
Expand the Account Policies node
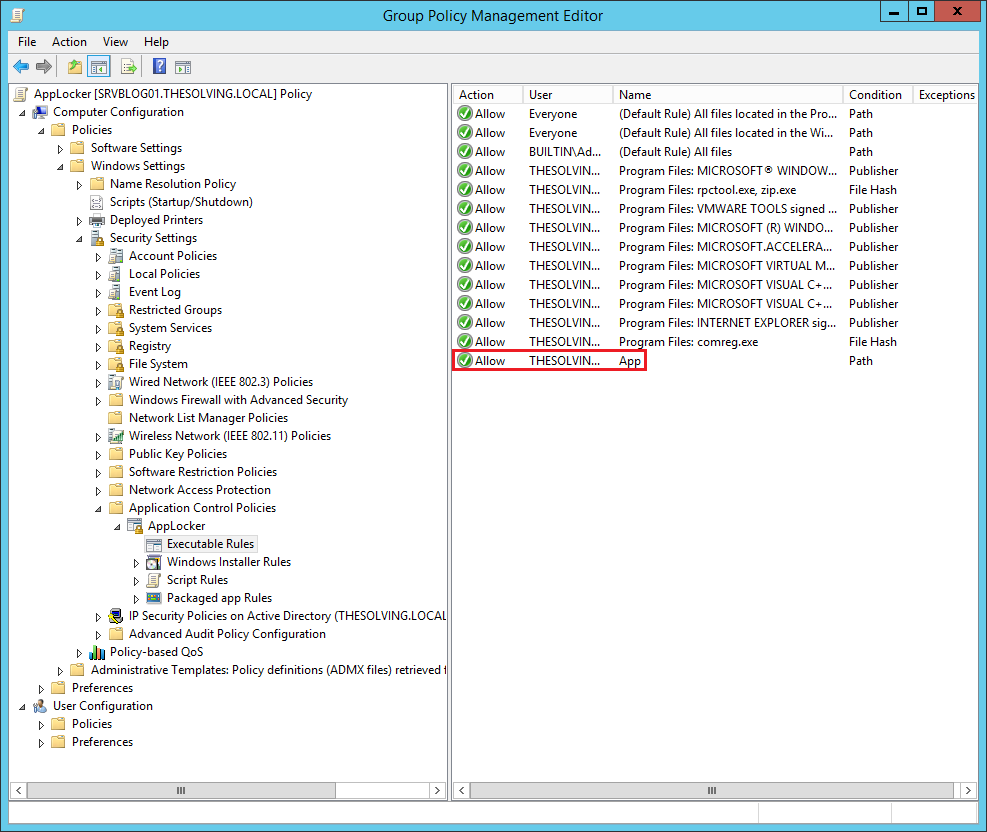pos(98,257)
